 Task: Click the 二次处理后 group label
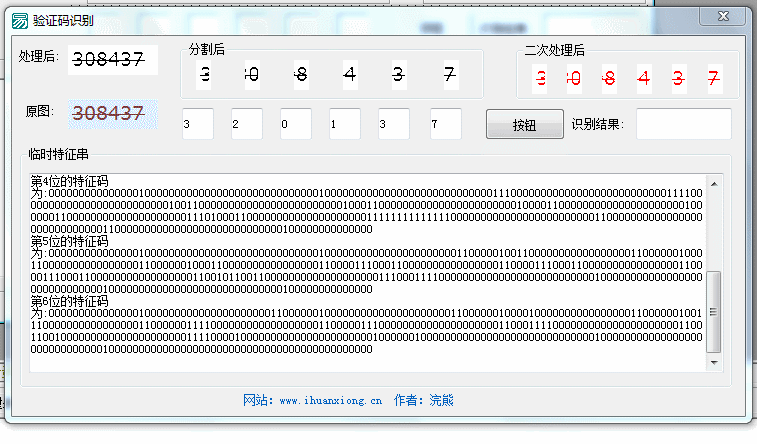tap(555, 50)
